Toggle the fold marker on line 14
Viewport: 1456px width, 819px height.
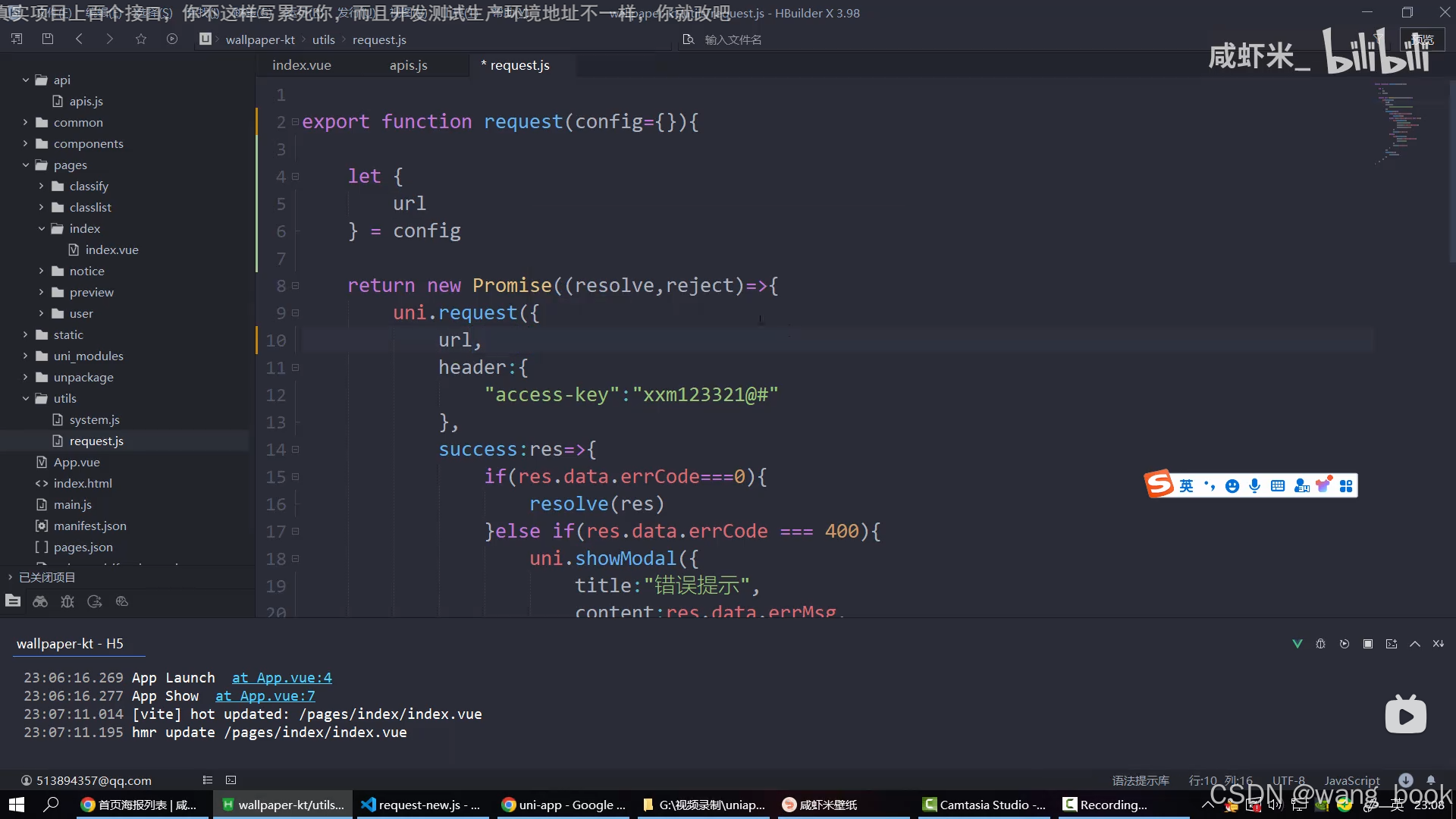296,450
